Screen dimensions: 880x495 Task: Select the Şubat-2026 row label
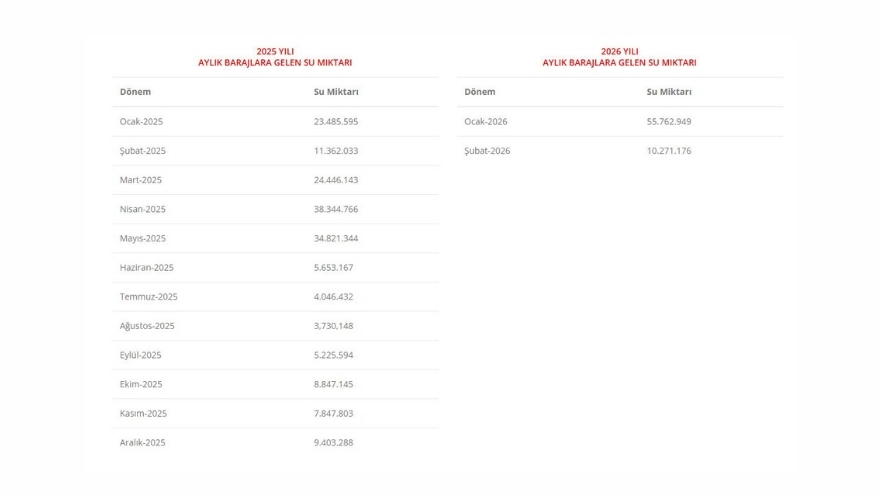pos(487,151)
